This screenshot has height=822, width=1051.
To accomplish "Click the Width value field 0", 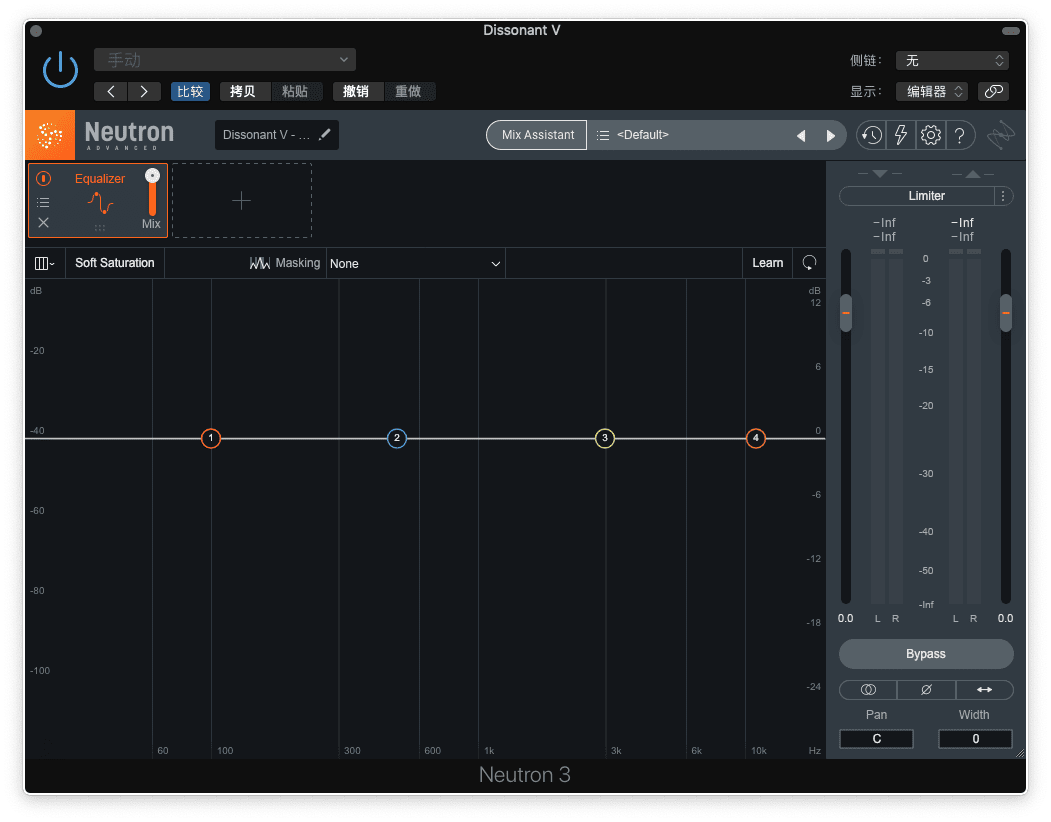I will point(975,739).
